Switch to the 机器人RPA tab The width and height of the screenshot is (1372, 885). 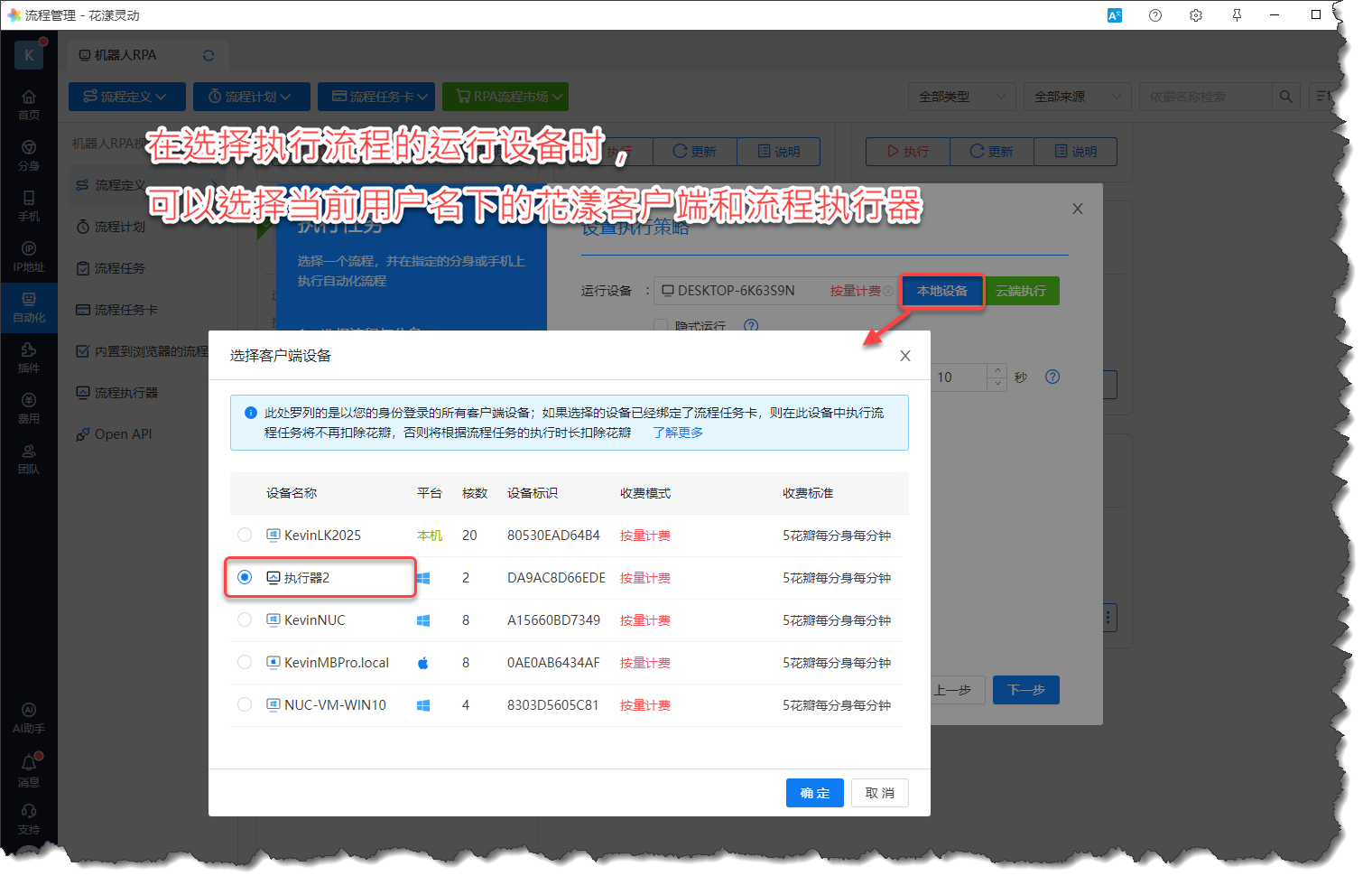click(x=126, y=55)
